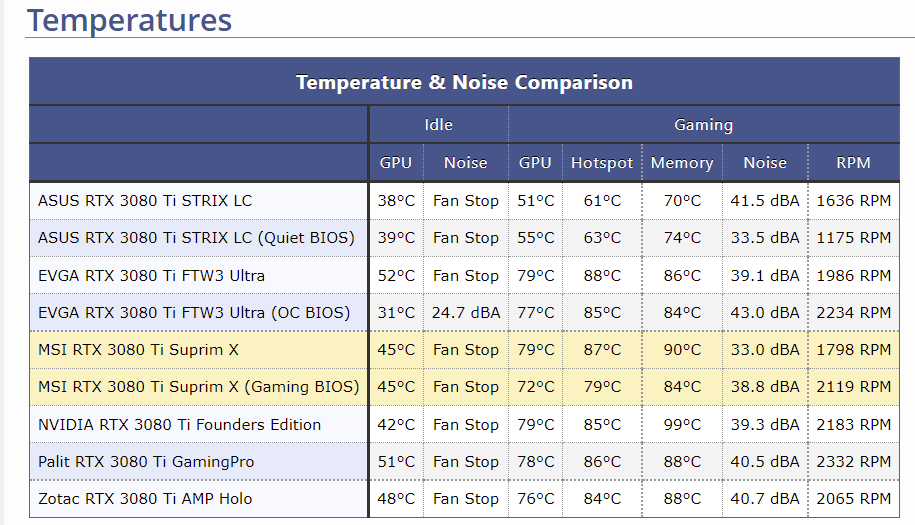Click the 99°C memory temperature cell
The height and width of the screenshot is (525, 915).
pyautogui.click(x=682, y=425)
